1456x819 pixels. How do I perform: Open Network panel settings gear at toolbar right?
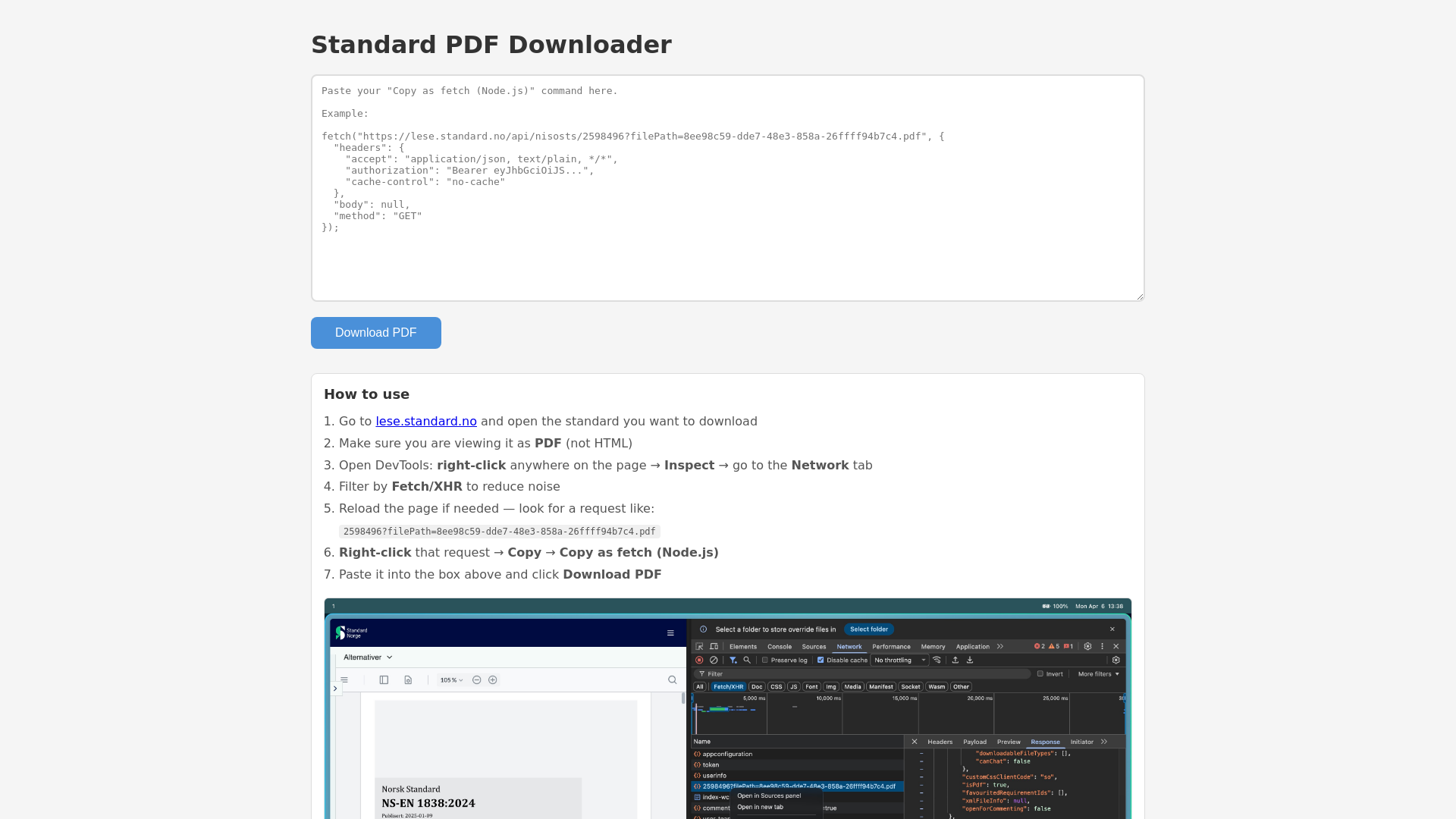pyautogui.click(x=1116, y=661)
